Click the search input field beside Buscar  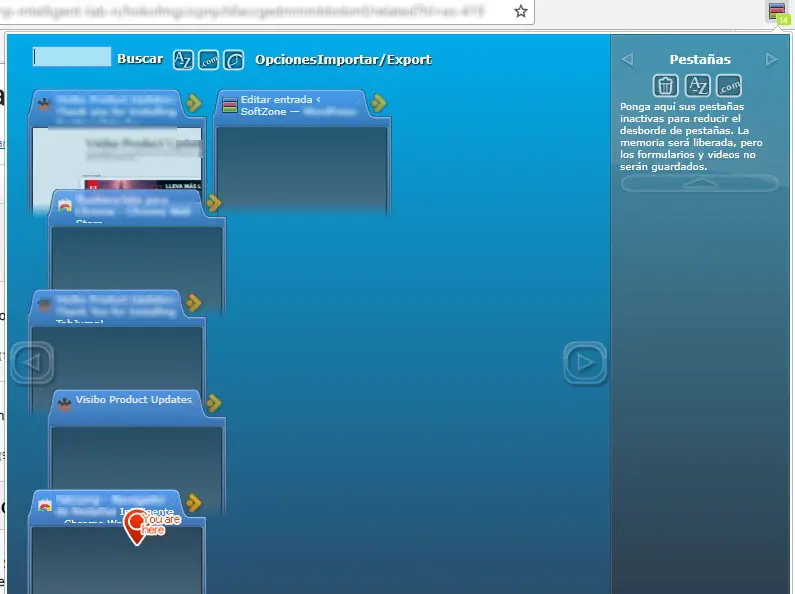[72, 57]
